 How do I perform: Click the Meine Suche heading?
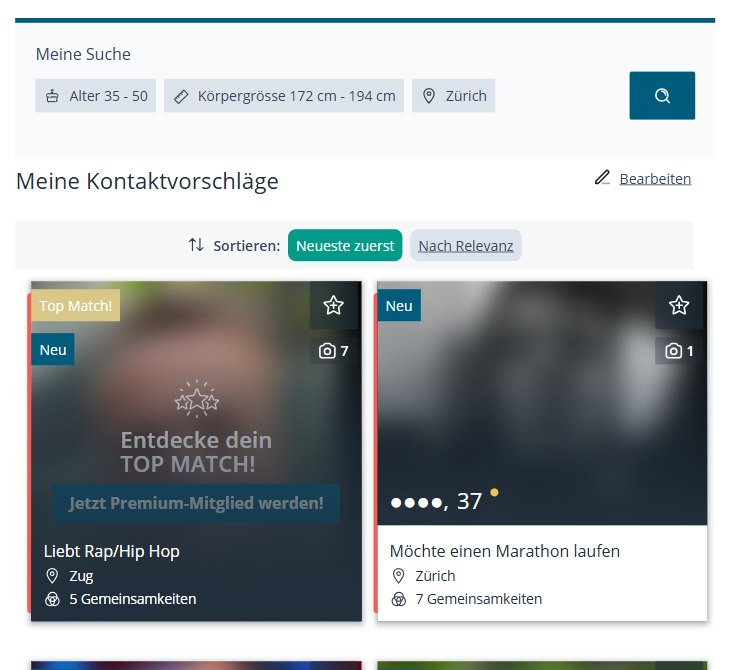(x=83, y=54)
